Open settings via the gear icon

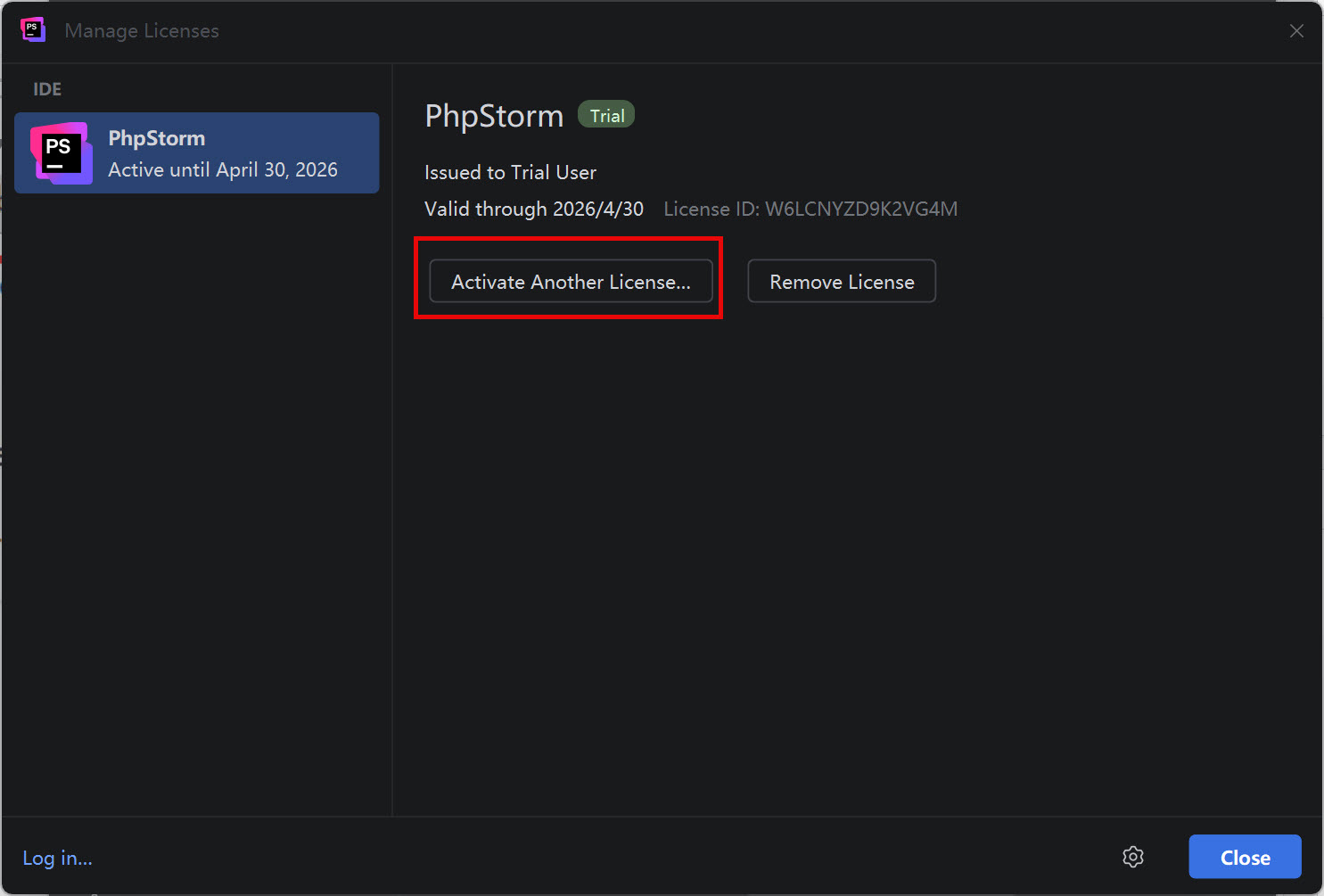[1132, 857]
